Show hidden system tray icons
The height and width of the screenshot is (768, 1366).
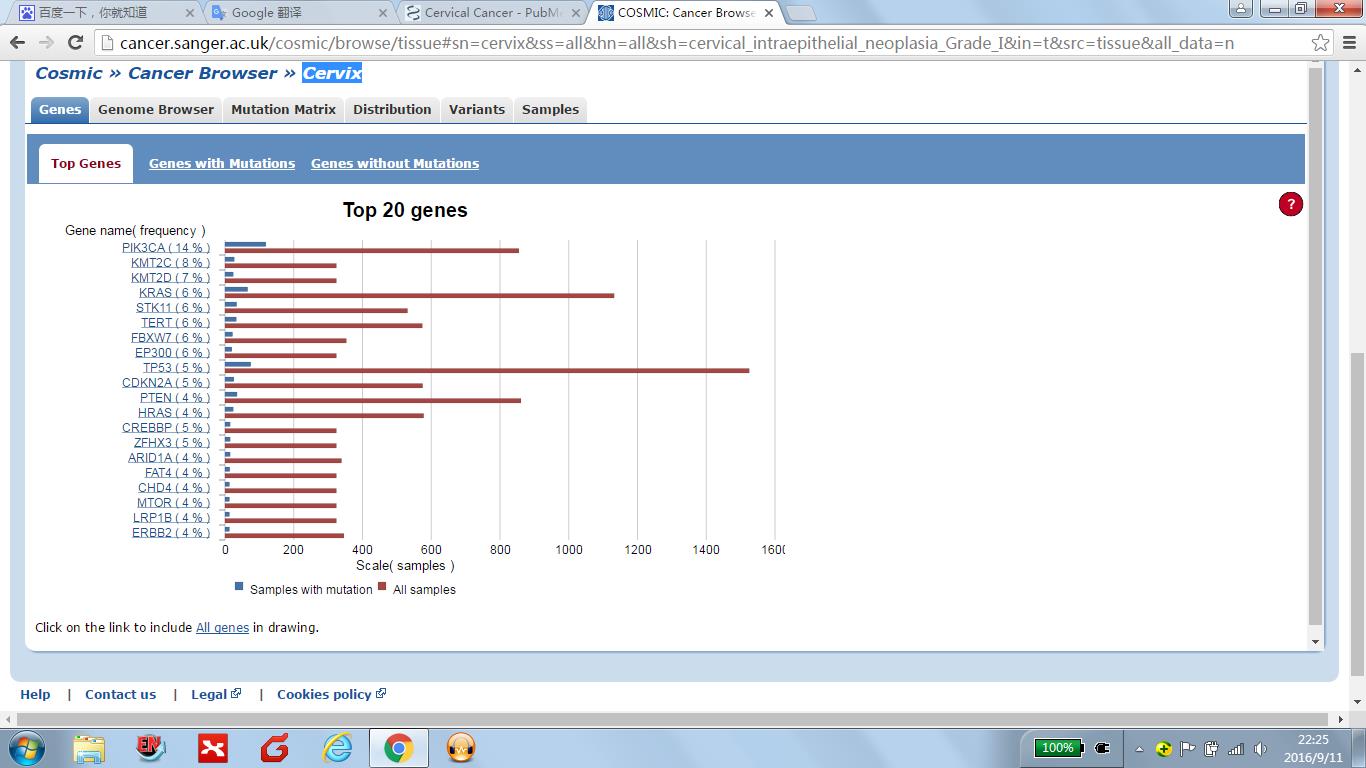(x=1139, y=749)
